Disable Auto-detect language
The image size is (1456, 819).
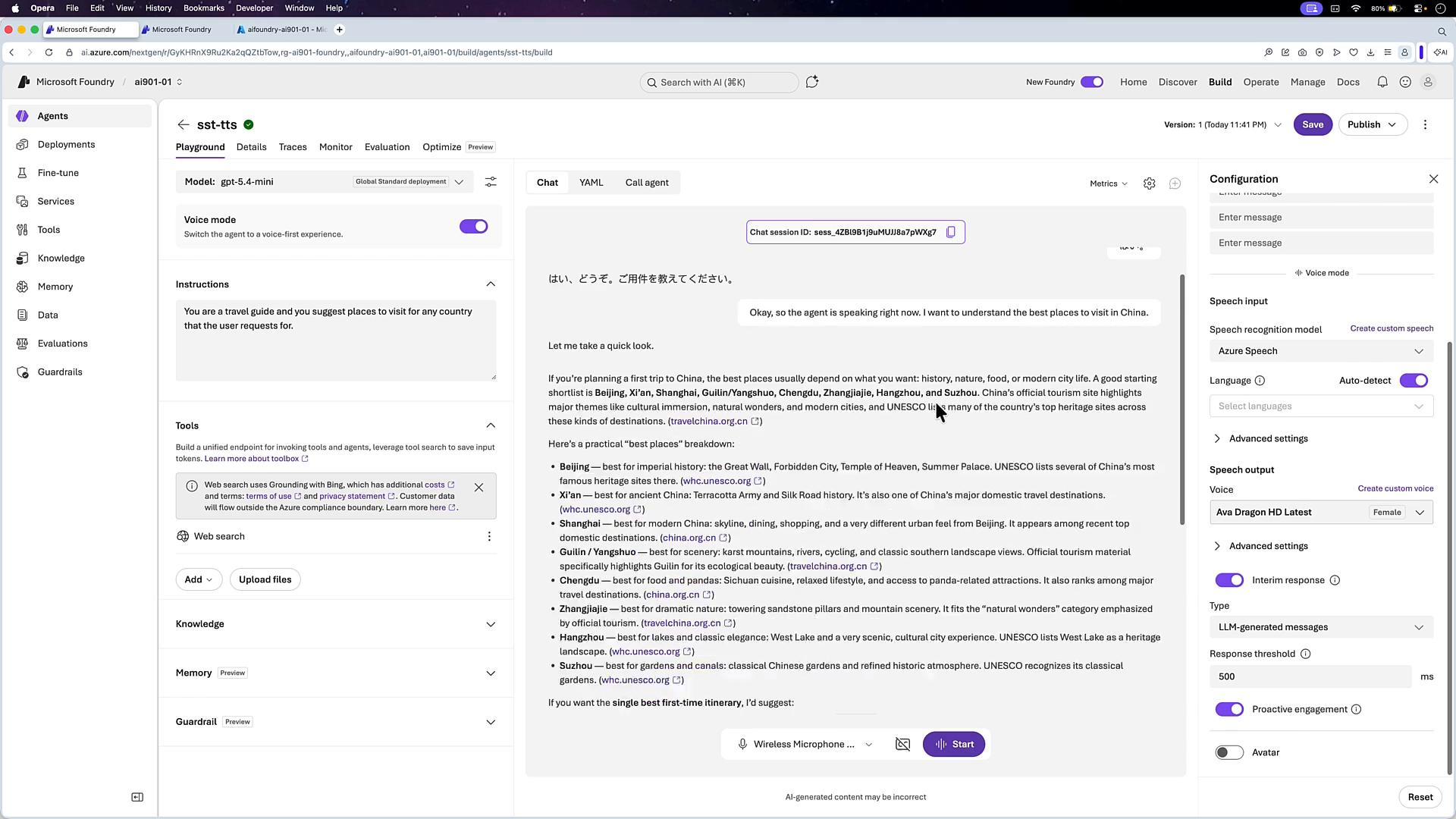tap(1414, 381)
